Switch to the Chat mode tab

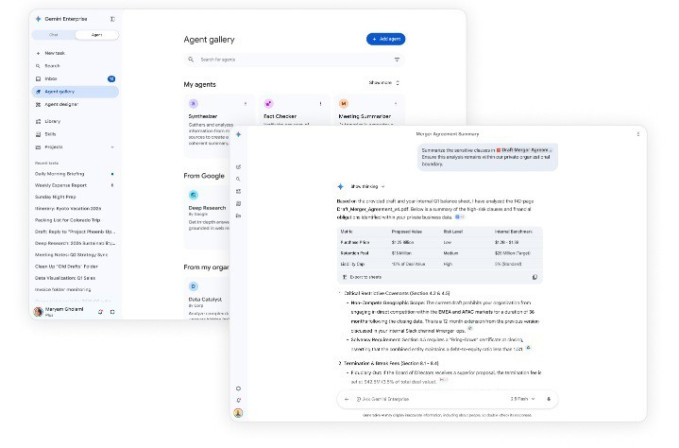pyautogui.click(x=54, y=35)
